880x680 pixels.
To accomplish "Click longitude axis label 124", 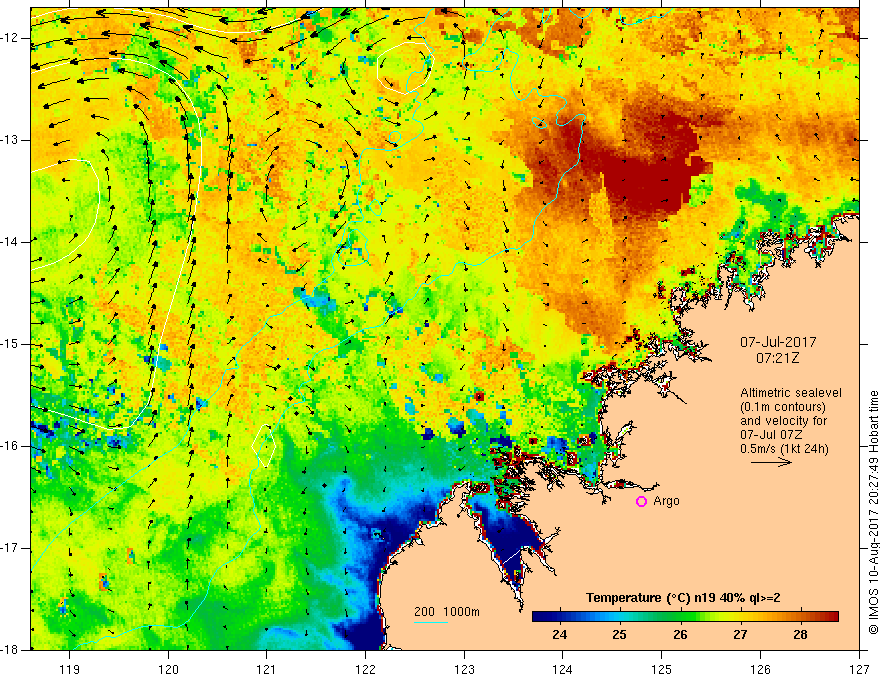I will point(563,669).
